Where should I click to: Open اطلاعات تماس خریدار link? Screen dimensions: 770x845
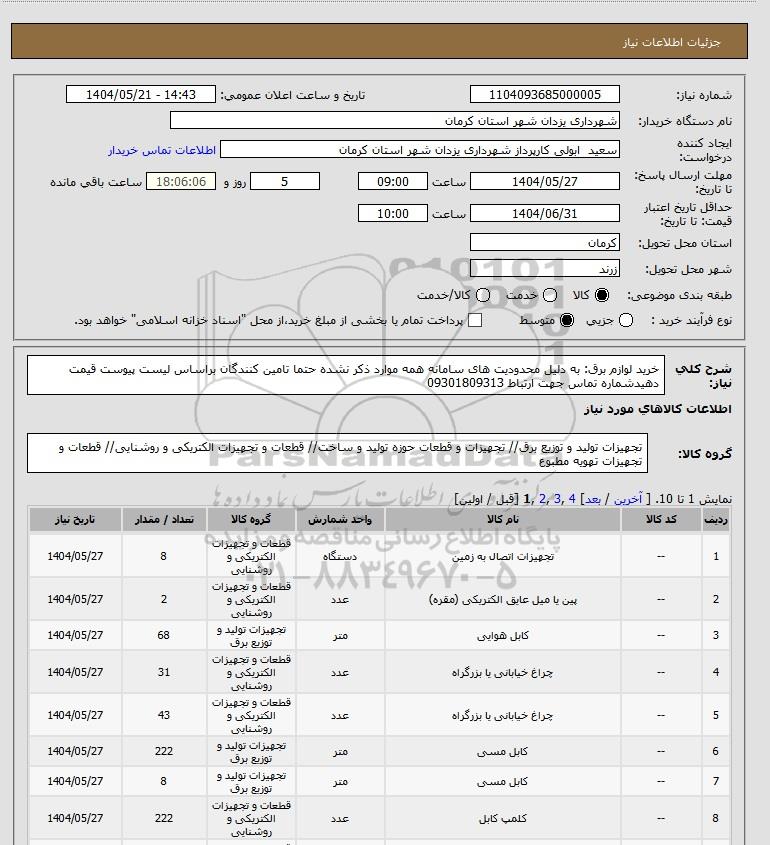coord(162,150)
